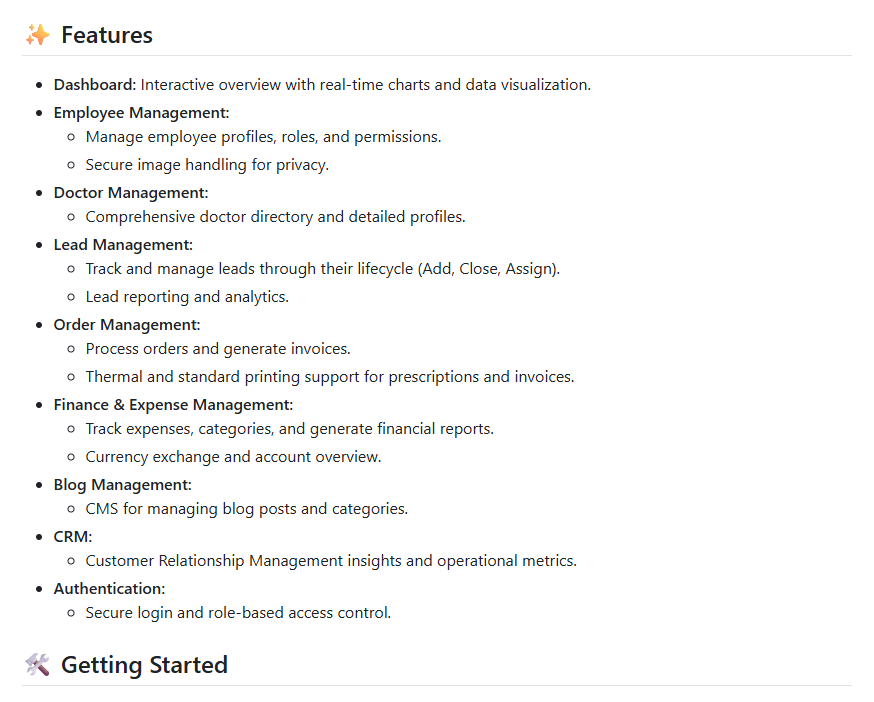Click the Finance & Expense Management title
Screen dimensions: 874x702
tap(173, 405)
